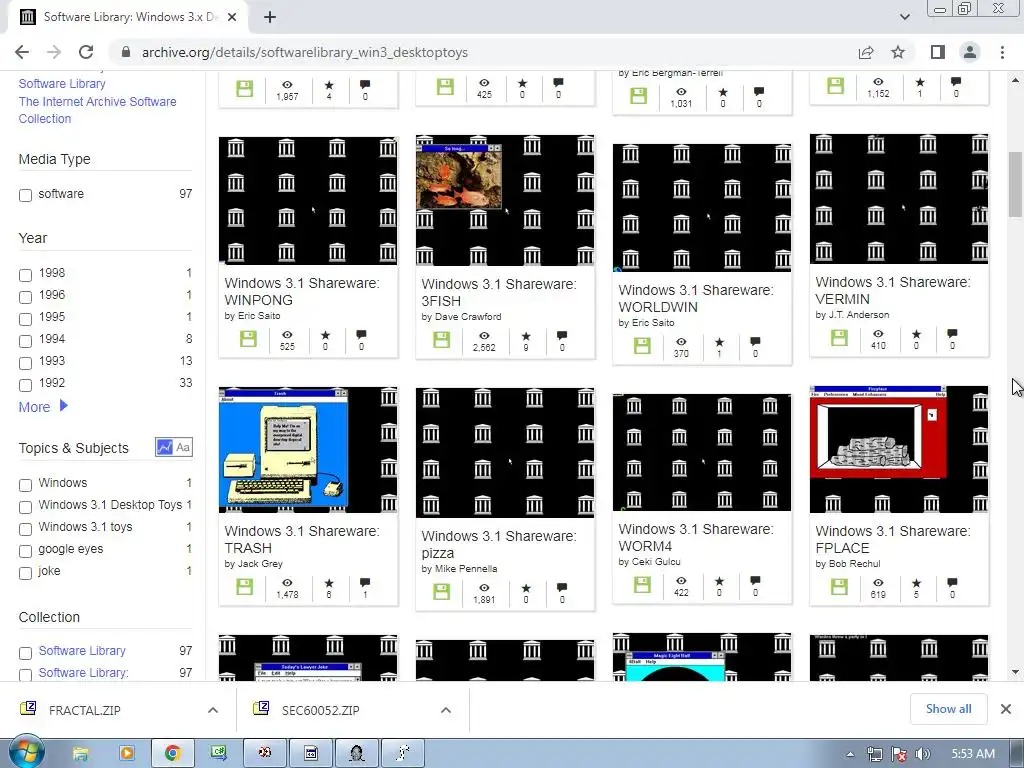The image size is (1024, 768).
Task: Close the downloads bar
Action: [1006, 709]
